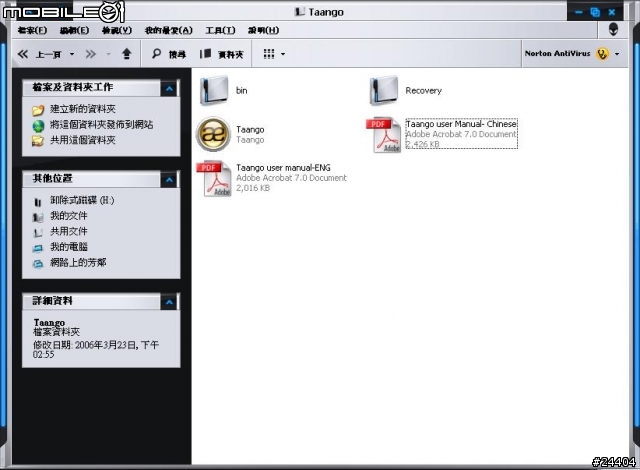Open 網路上的芳鄰 link
The height and width of the screenshot is (470, 640).
(78, 262)
